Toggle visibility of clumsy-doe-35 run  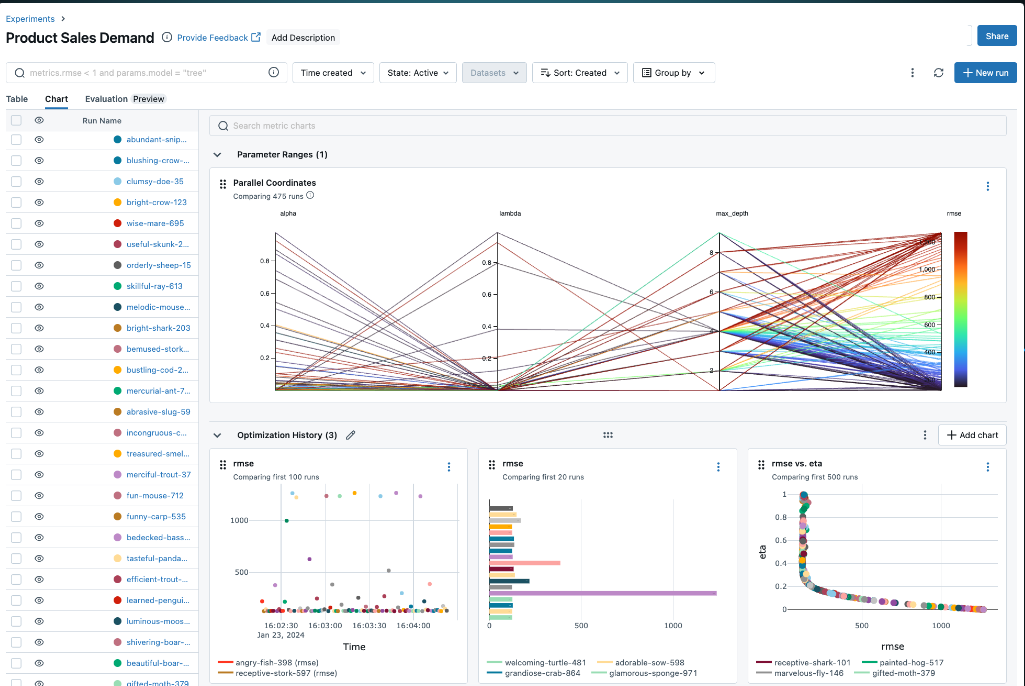[39, 181]
